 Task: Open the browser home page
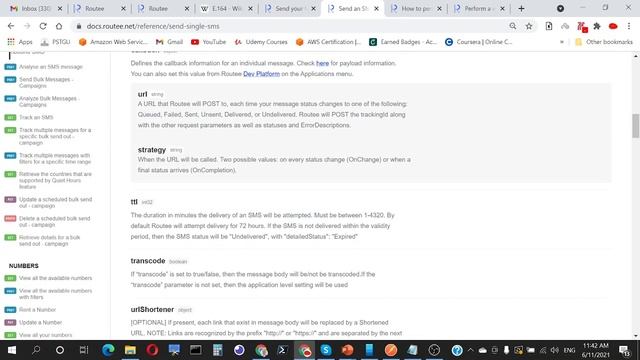(x=59, y=26)
